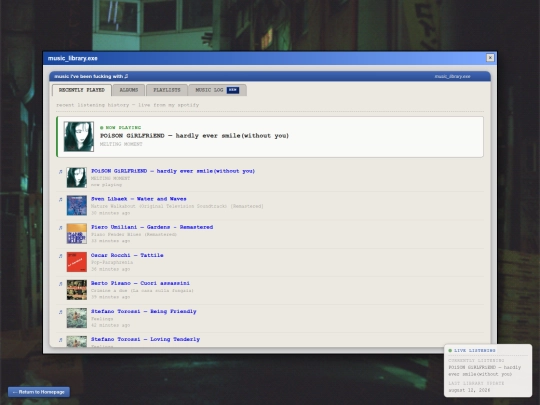Open the Berto Pisano Cuori assassini link
Screen dimensions: 540x405
[x=140, y=283]
